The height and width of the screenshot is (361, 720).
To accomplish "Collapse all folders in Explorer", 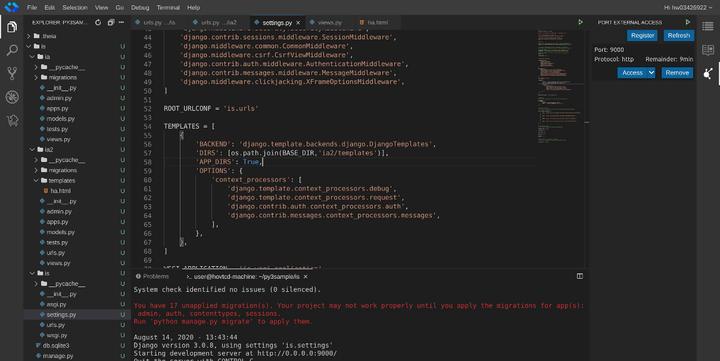I will 111,22.
